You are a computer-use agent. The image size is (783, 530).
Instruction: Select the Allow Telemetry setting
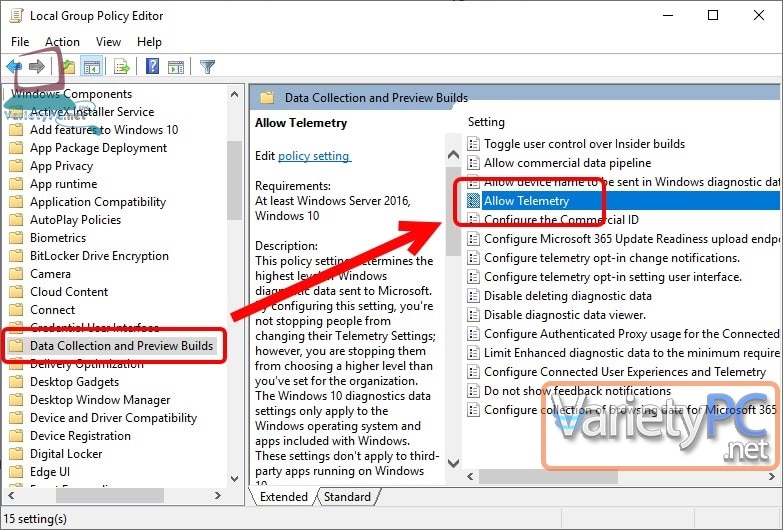point(526,201)
